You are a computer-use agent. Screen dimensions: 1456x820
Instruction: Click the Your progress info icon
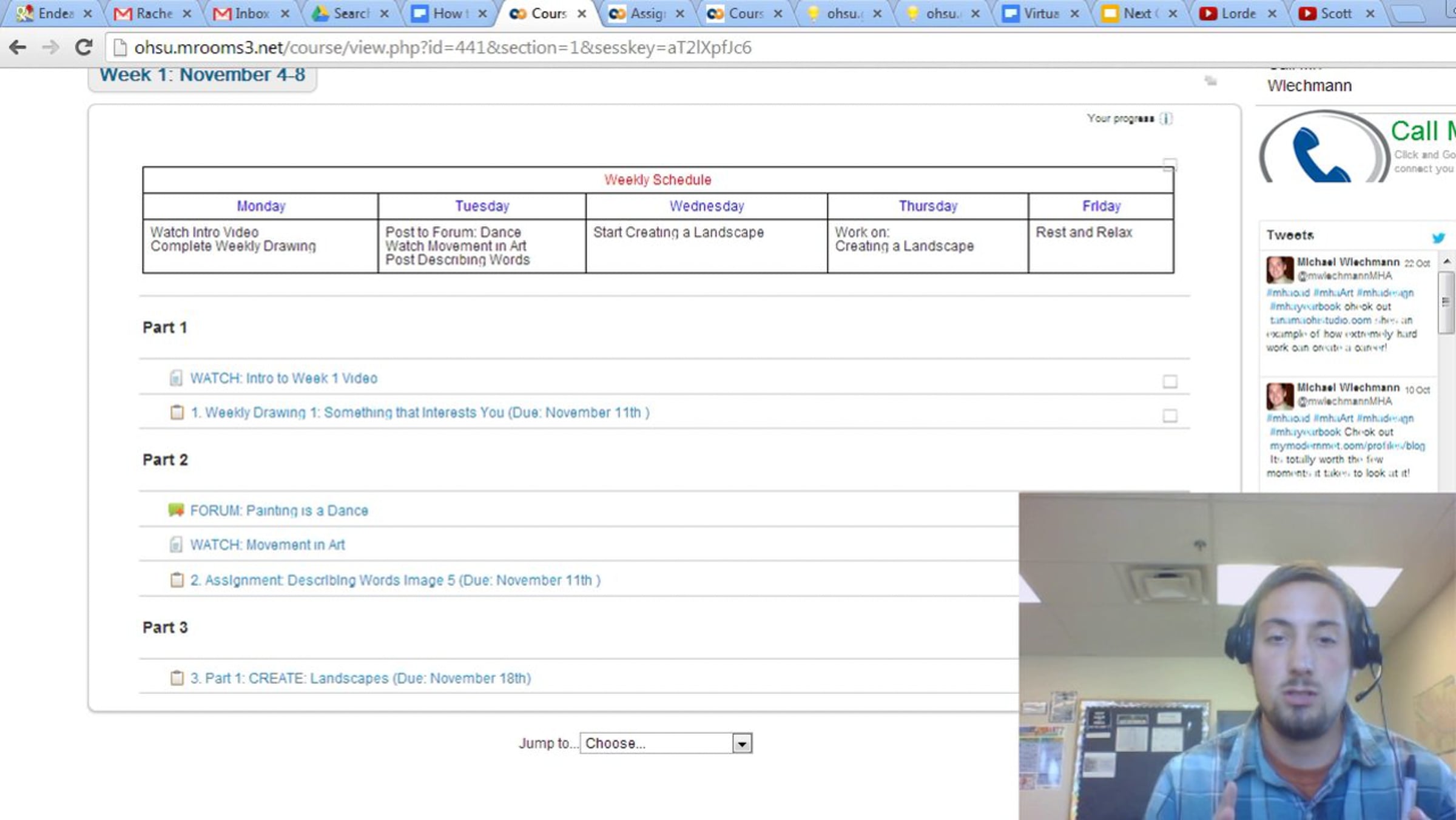(x=1166, y=119)
